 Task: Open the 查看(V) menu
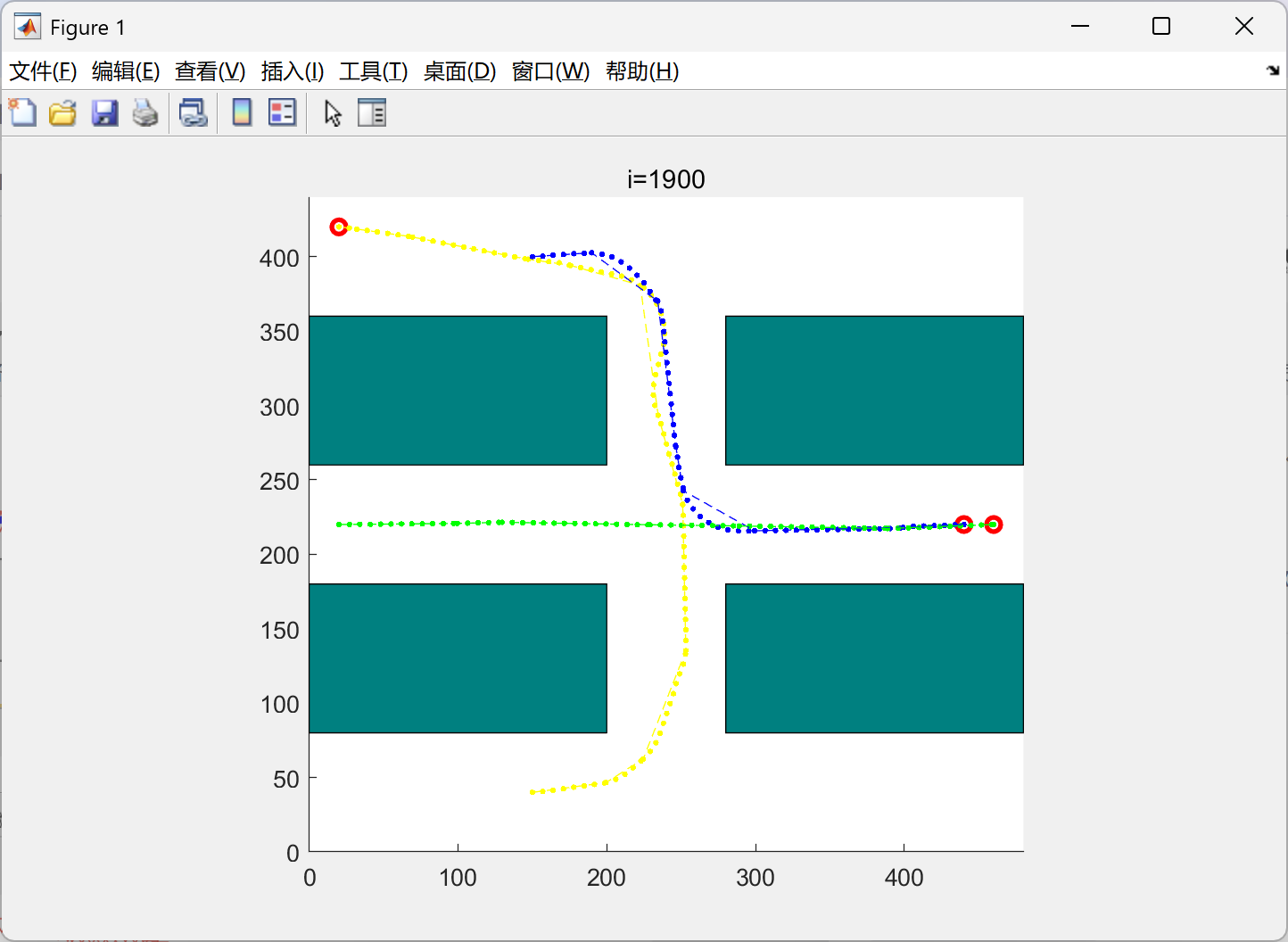pyautogui.click(x=211, y=71)
